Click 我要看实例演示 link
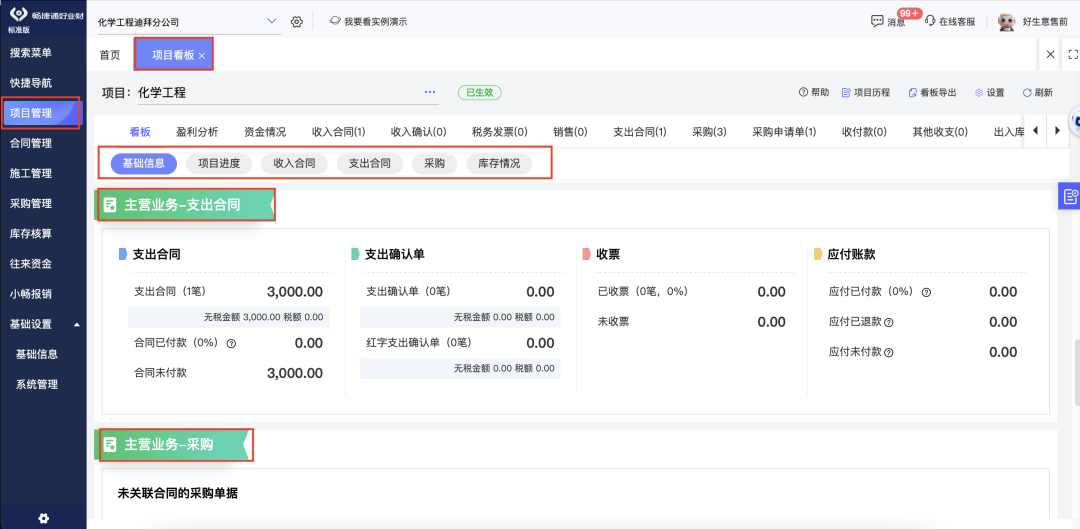Screen dimensions: 1080x529 tap(367, 22)
